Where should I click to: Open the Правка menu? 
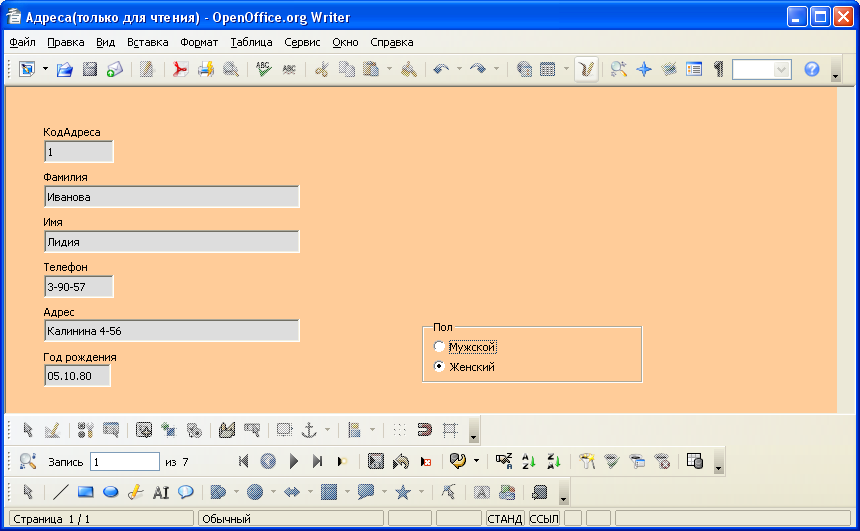[x=66, y=42]
